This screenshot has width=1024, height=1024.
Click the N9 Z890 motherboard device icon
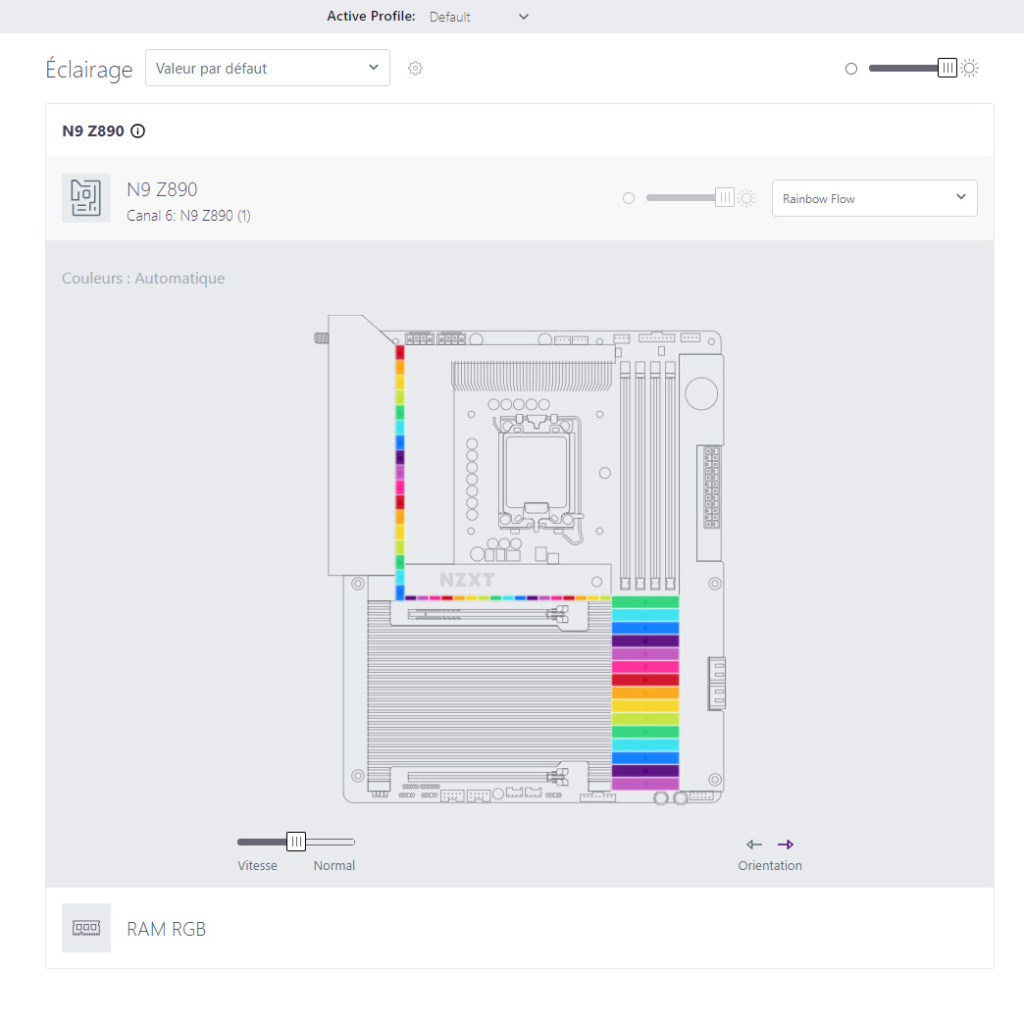coord(86,198)
